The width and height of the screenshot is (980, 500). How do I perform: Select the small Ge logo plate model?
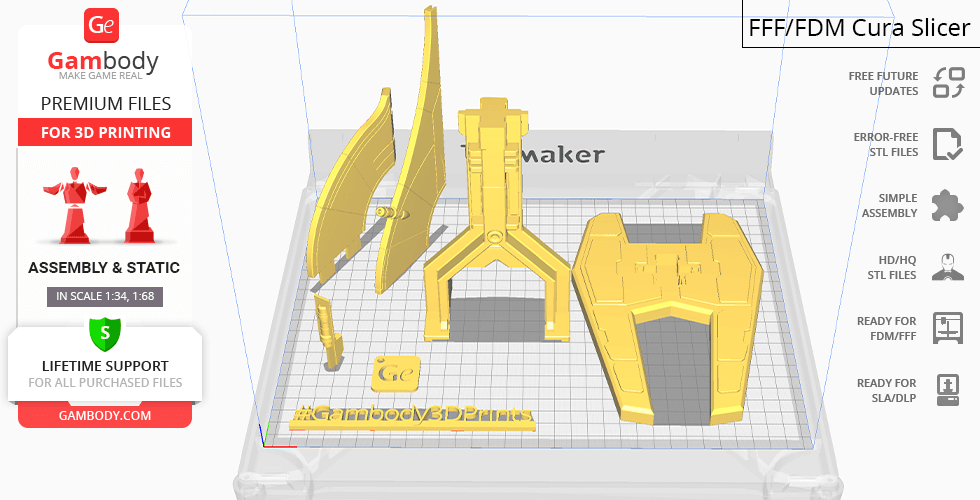tap(396, 374)
